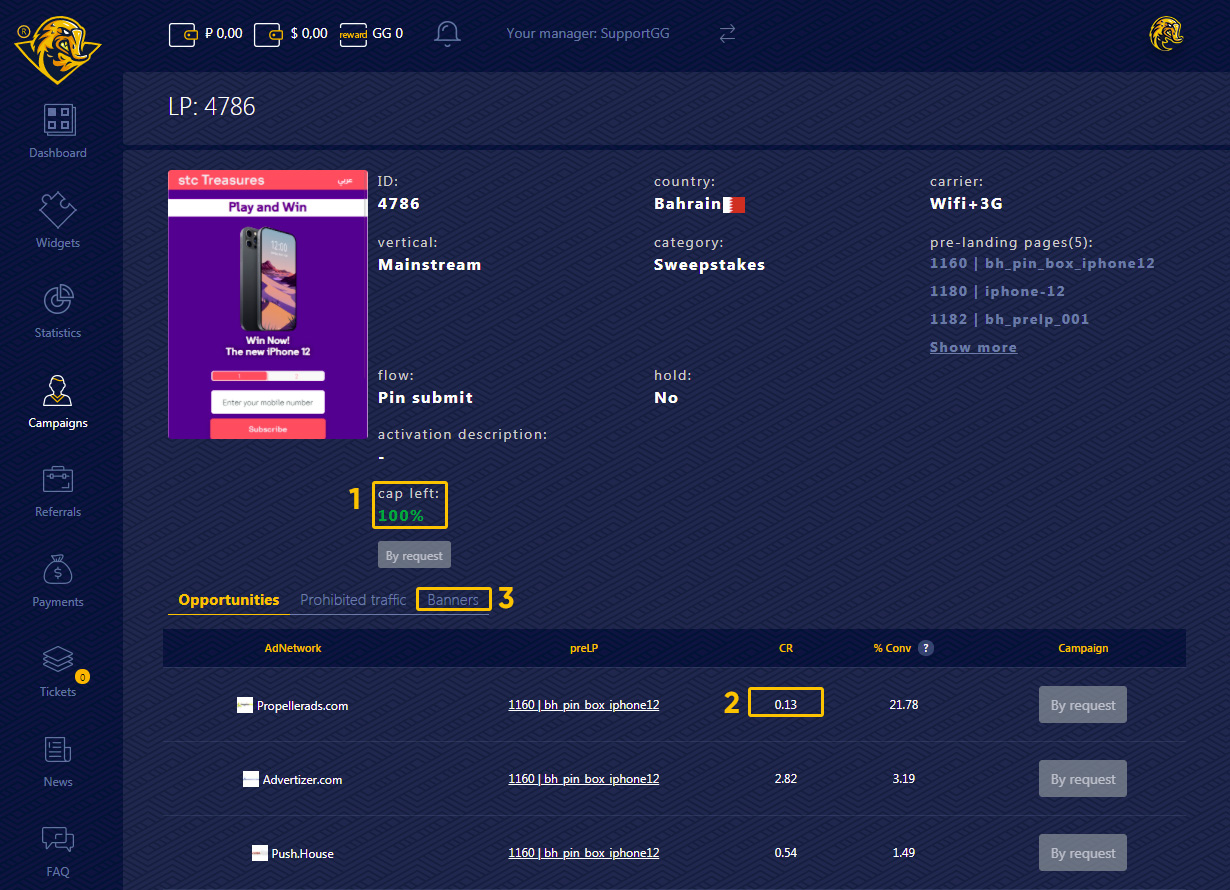Click the Propellerads.com network logo
The image size is (1230, 890).
click(245, 705)
